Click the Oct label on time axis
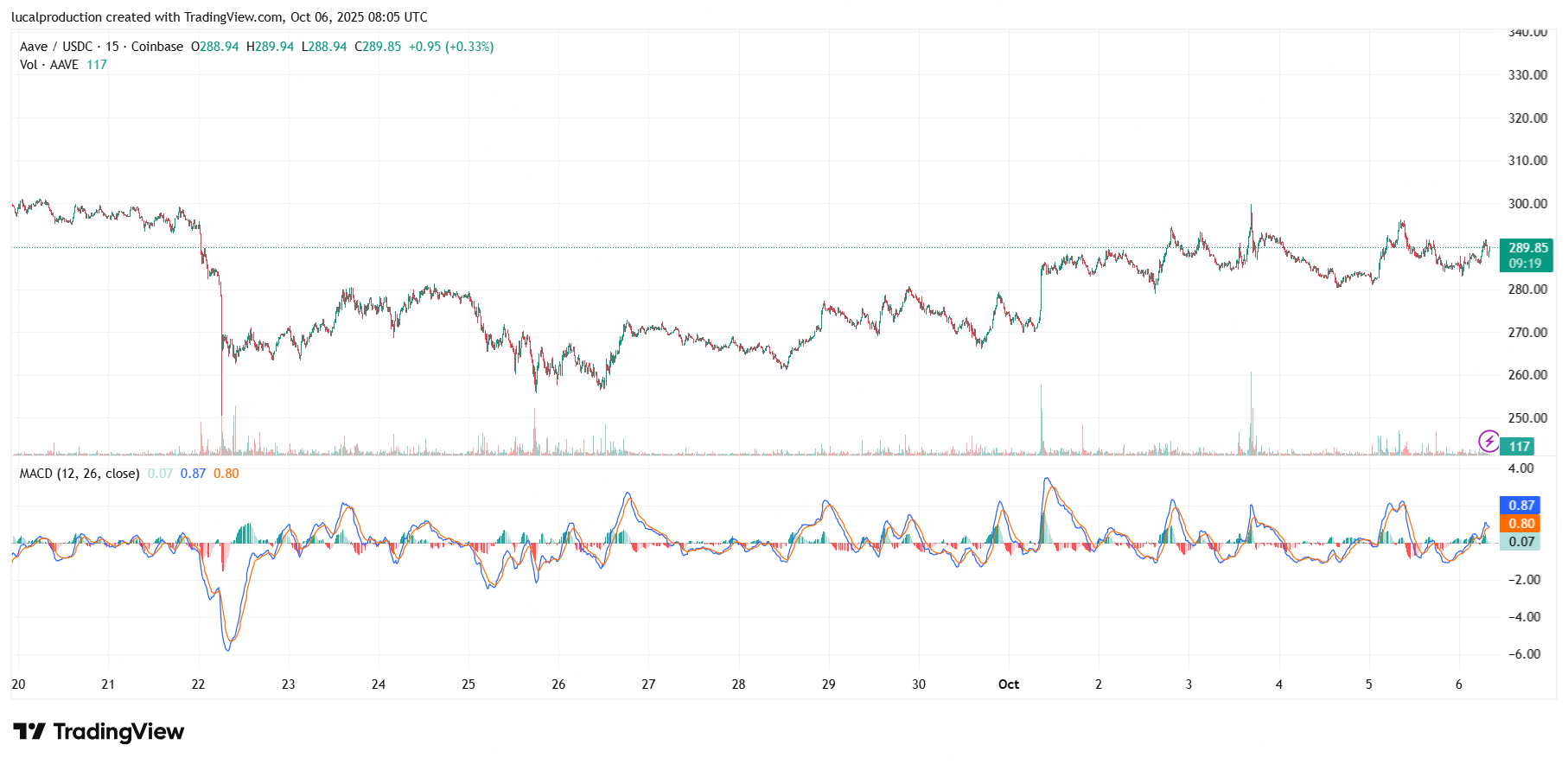1568x764 pixels. point(1008,684)
